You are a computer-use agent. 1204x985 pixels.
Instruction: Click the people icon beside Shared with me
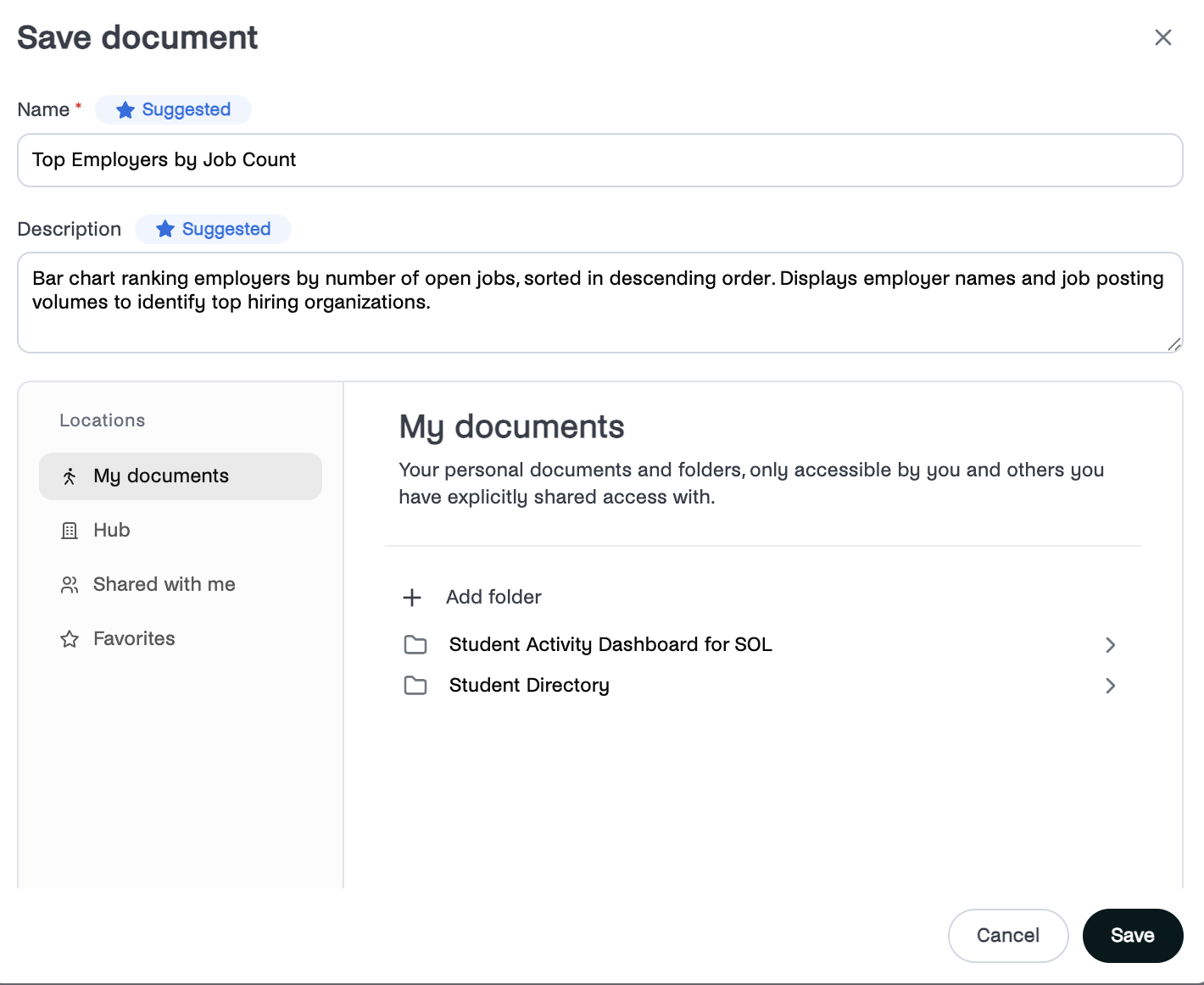(x=70, y=585)
